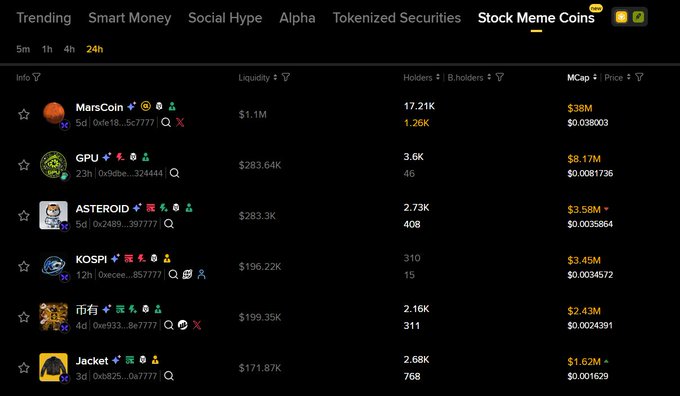Switch to Smart Money tab
This screenshot has width=680, height=396.
(x=130, y=18)
